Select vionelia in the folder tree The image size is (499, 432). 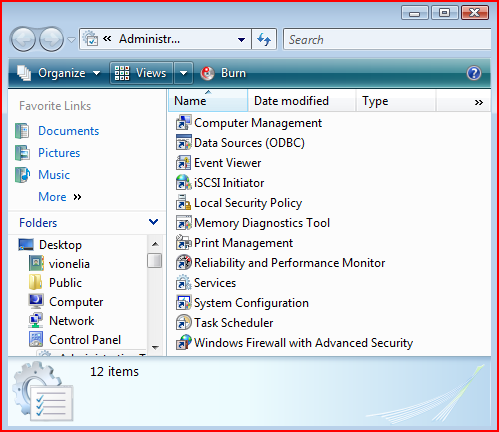pyautogui.click(x=69, y=264)
